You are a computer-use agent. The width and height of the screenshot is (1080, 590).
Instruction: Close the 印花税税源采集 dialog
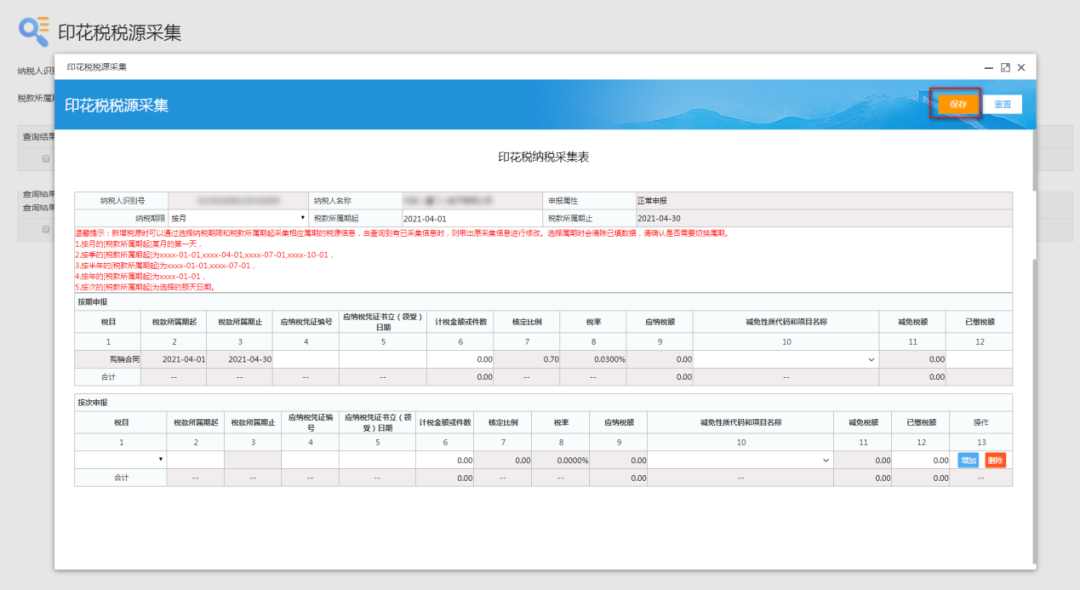[x=1021, y=67]
